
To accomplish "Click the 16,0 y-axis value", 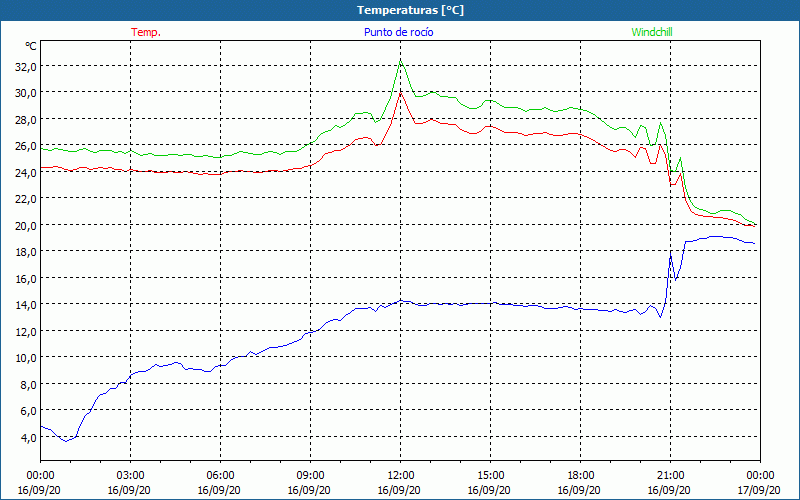I will click(x=26, y=278).
